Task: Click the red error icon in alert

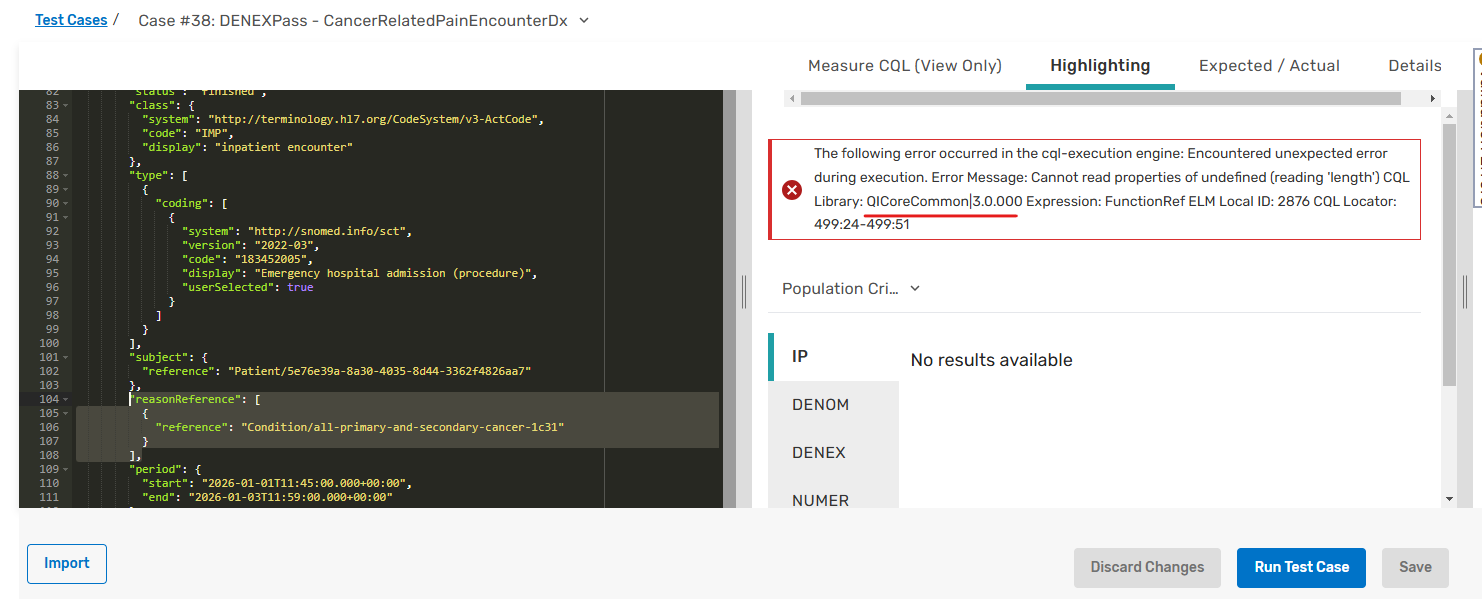Action: point(792,190)
